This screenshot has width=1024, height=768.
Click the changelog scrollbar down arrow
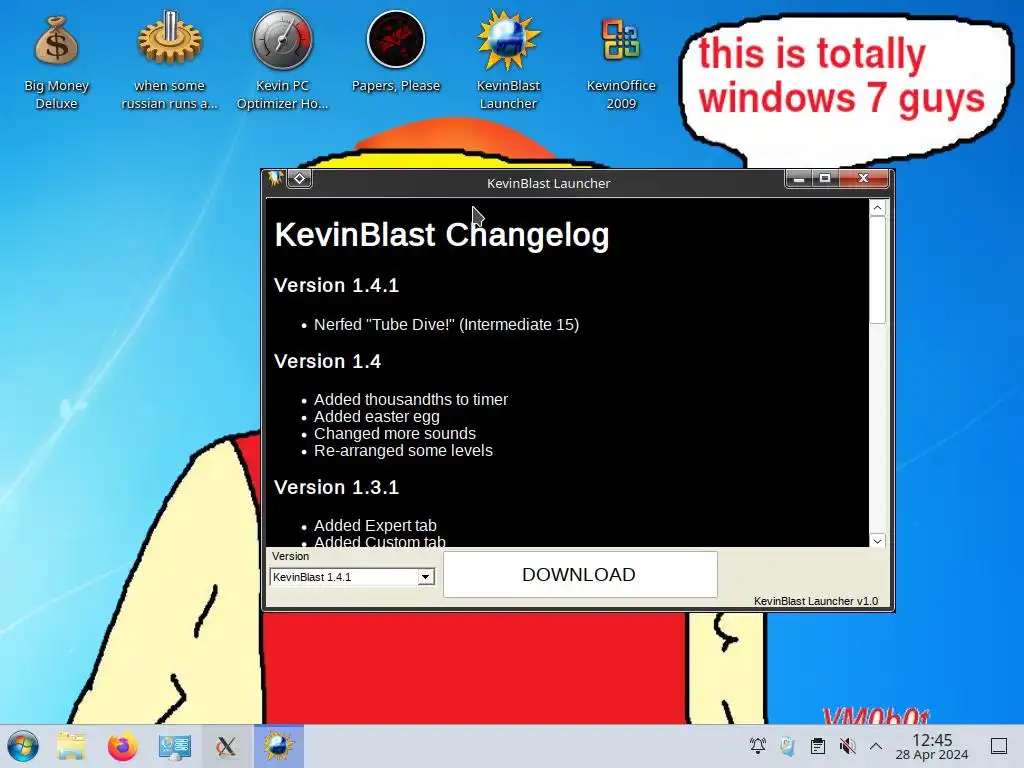(x=877, y=541)
